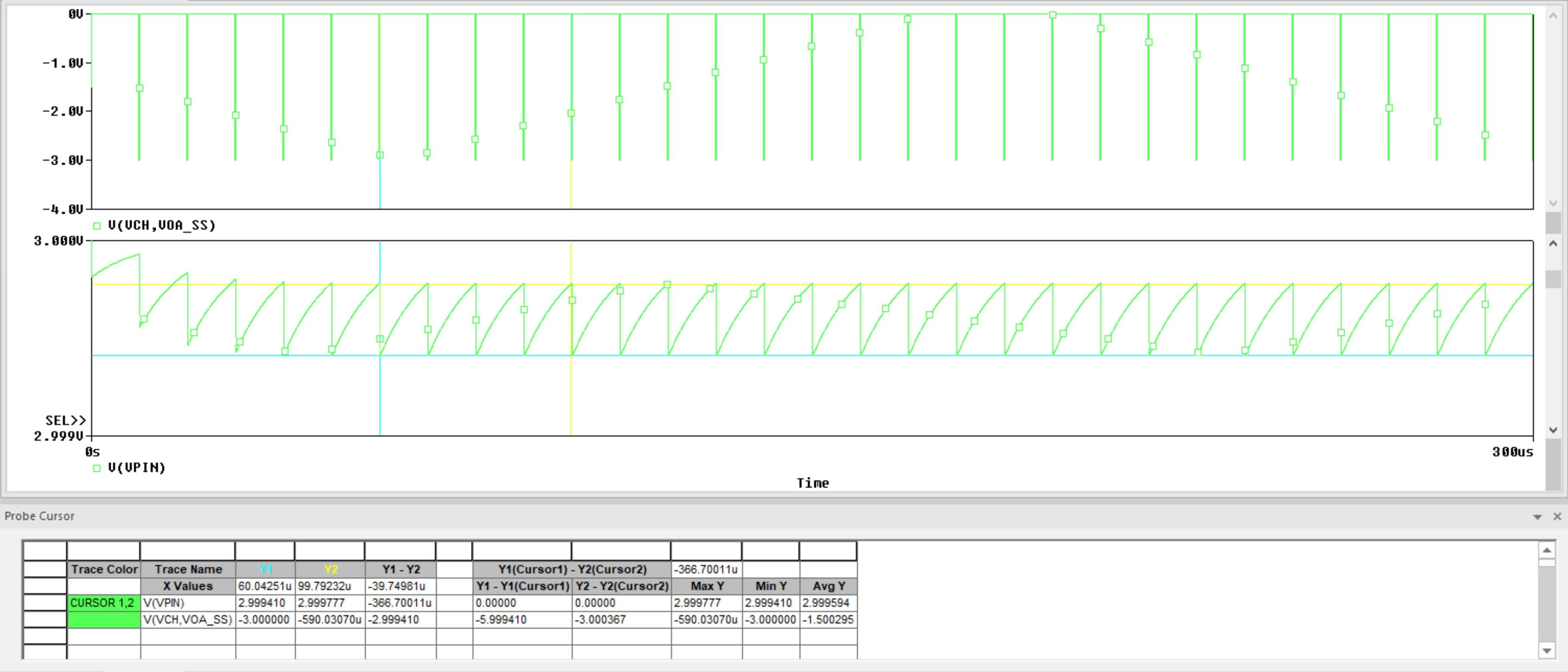
Task: Click the V(VCH,VOA_SS) trace legend marker
Action: [97, 226]
